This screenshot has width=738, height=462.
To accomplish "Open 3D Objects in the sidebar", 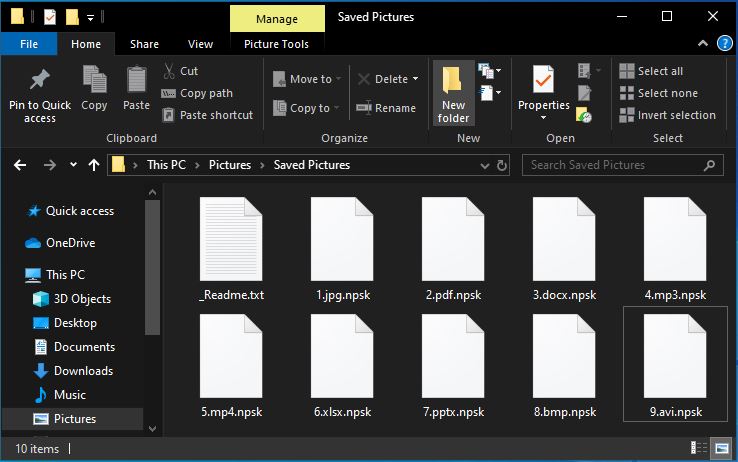I will [72, 299].
